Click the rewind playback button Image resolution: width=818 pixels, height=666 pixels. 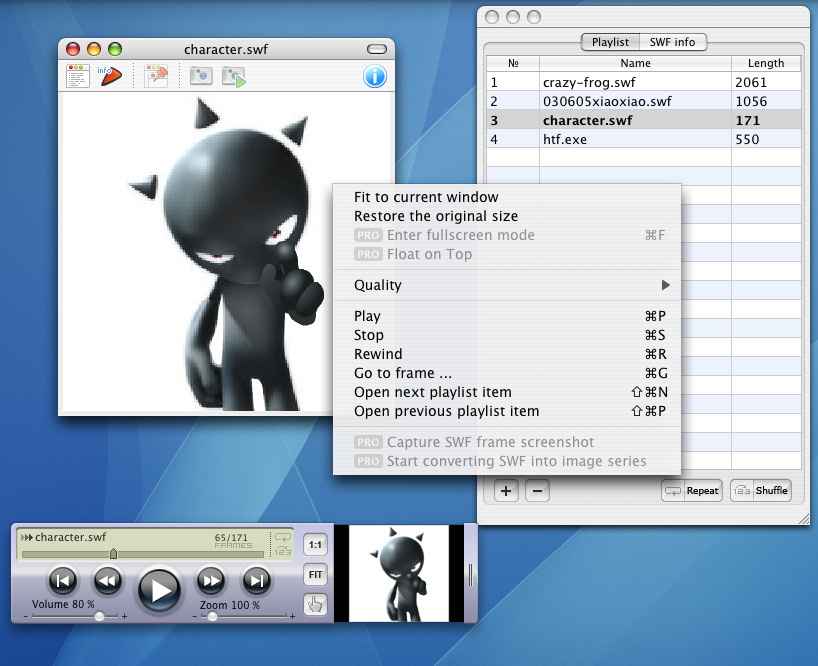pyautogui.click(x=107, y=580)
